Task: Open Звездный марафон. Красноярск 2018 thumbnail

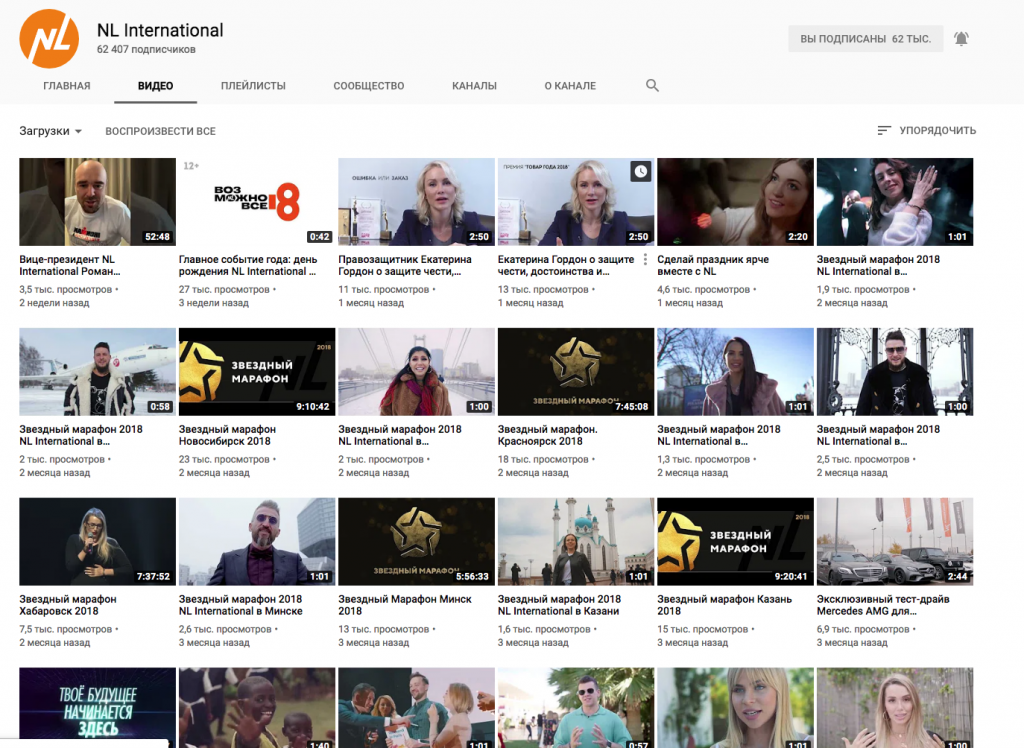Action: tap(575, 372)
